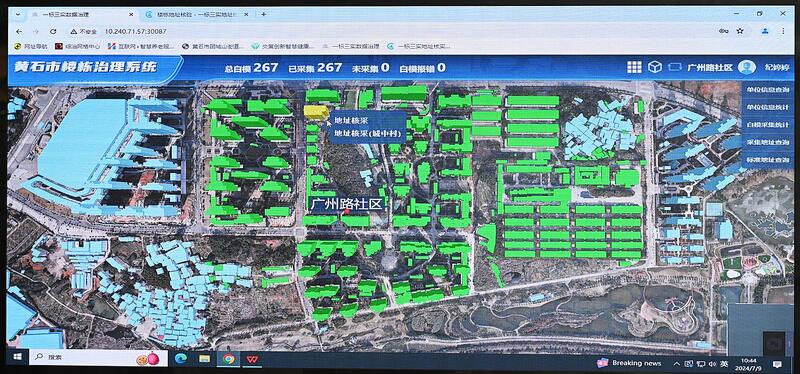Bookmark this page with the star icon
This screenshot has width=800, height=374.
click(x=740, y=31)
